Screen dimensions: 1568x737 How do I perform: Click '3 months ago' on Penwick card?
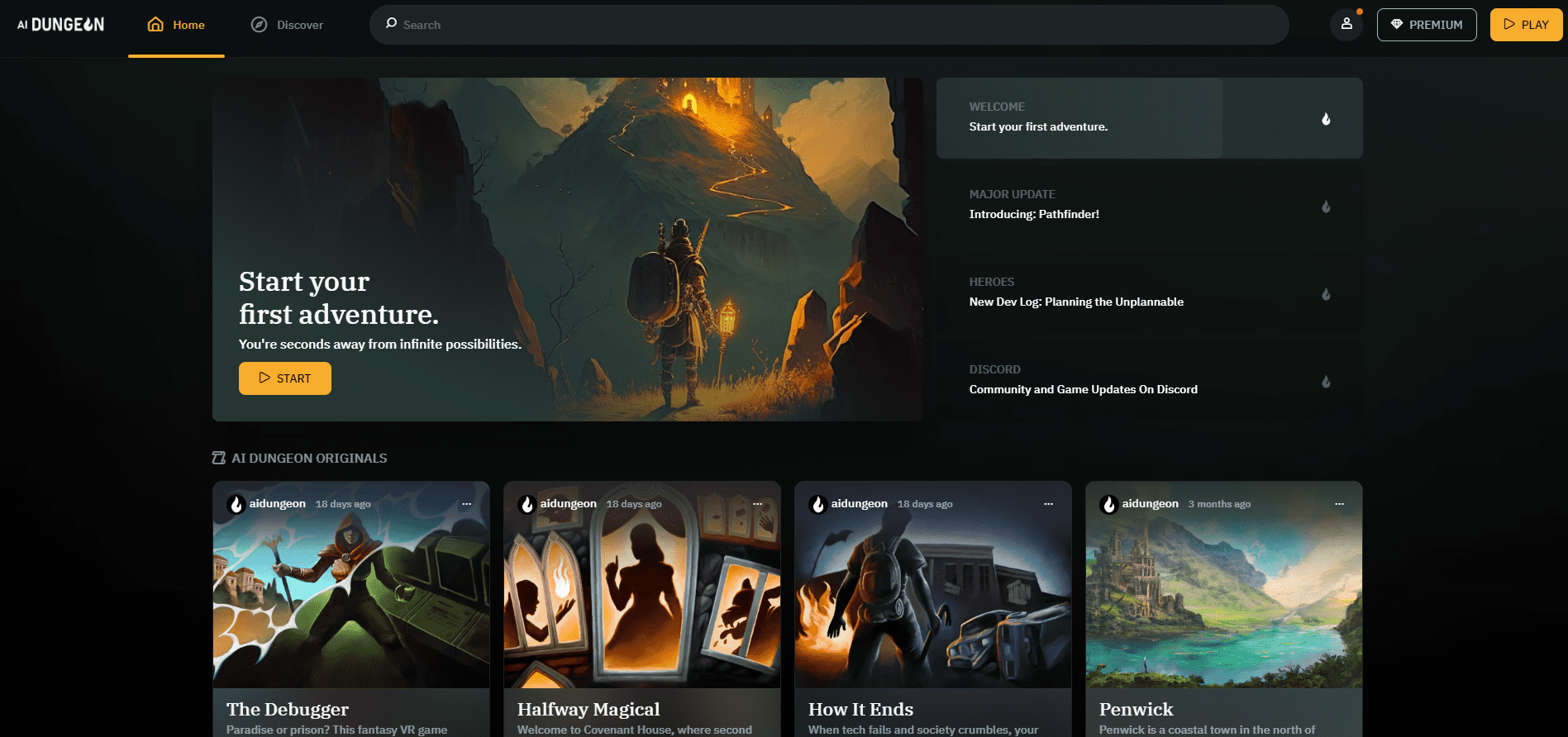click(1219, 504)
